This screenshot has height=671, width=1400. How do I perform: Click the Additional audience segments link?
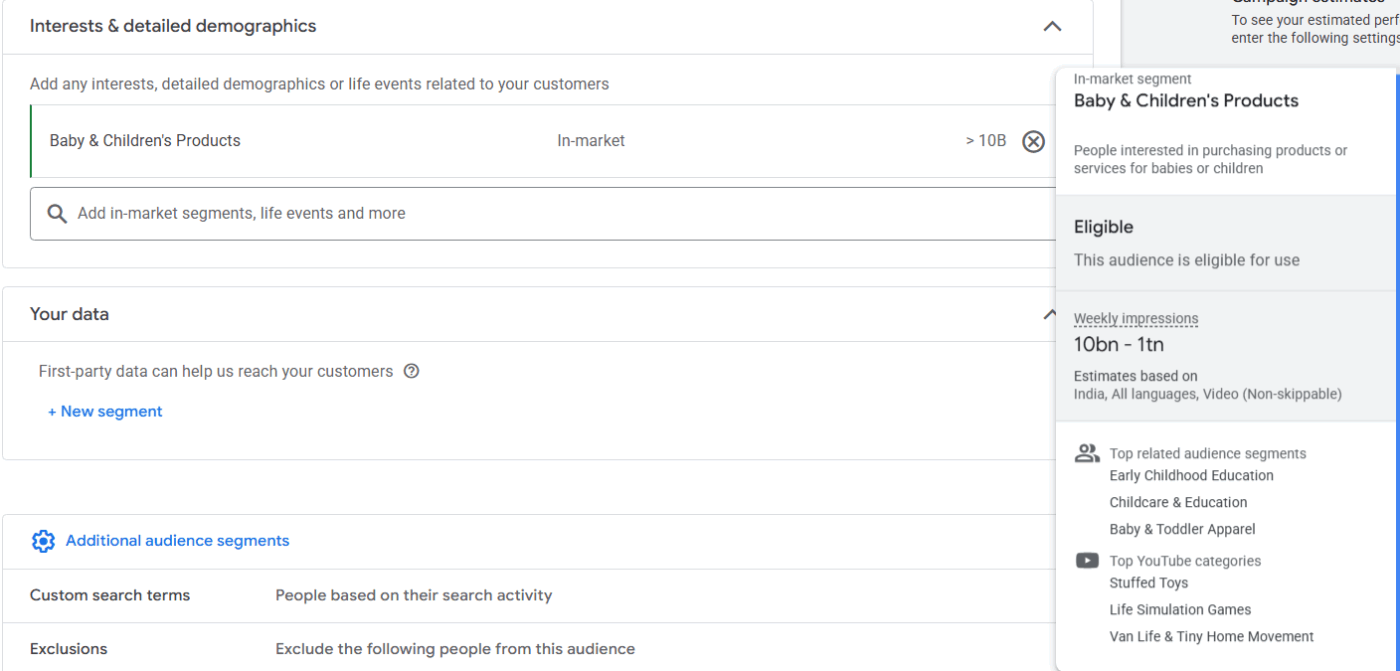[178, 540]
